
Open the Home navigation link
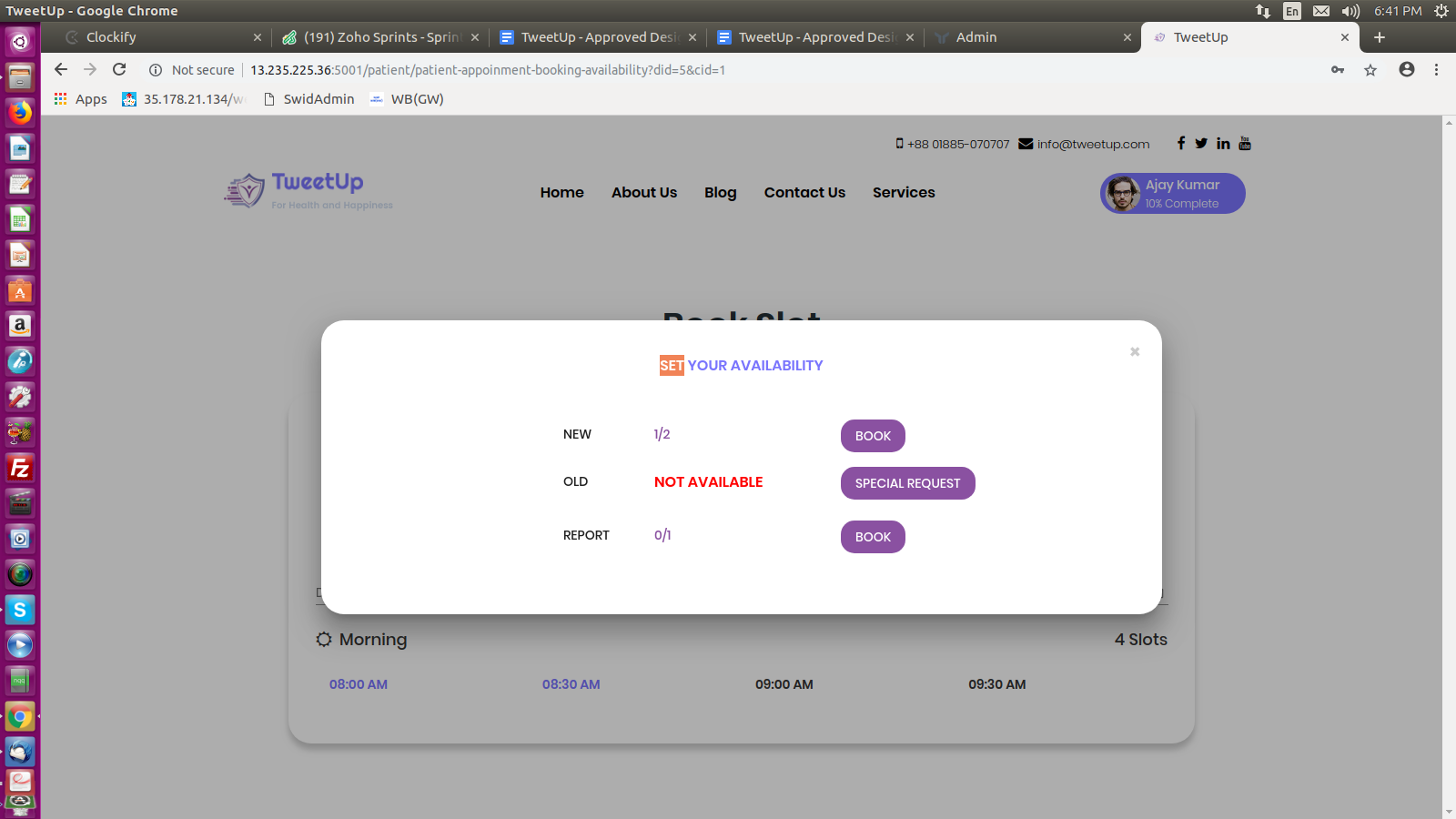[x=562, y=192]
